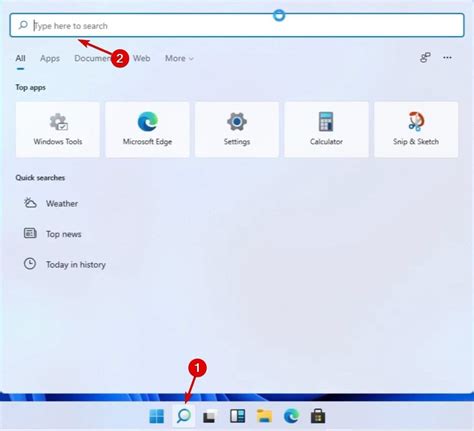Screen dimensions: 474x431
Task: Open Microsoft Store on taskbar
Action: coord(318,416)
